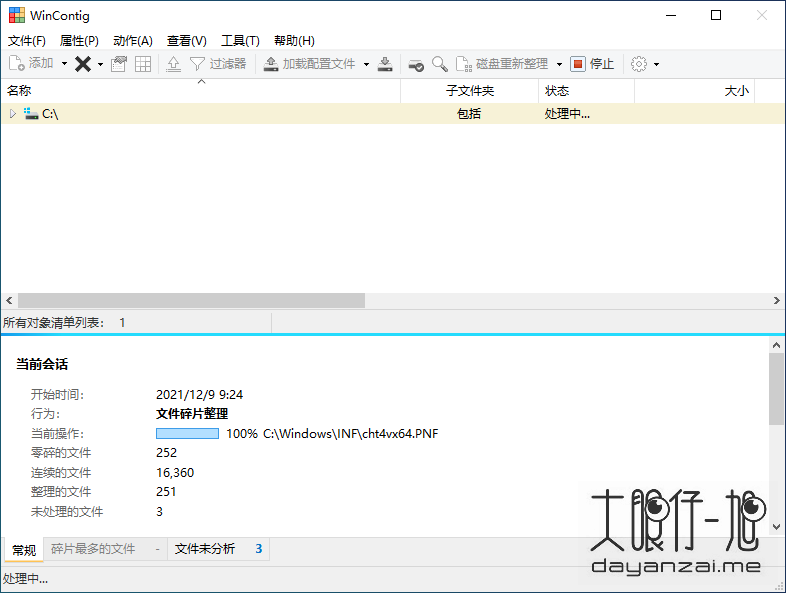
Task: Click Status (状态) column header
Action: tap(586, 91)
